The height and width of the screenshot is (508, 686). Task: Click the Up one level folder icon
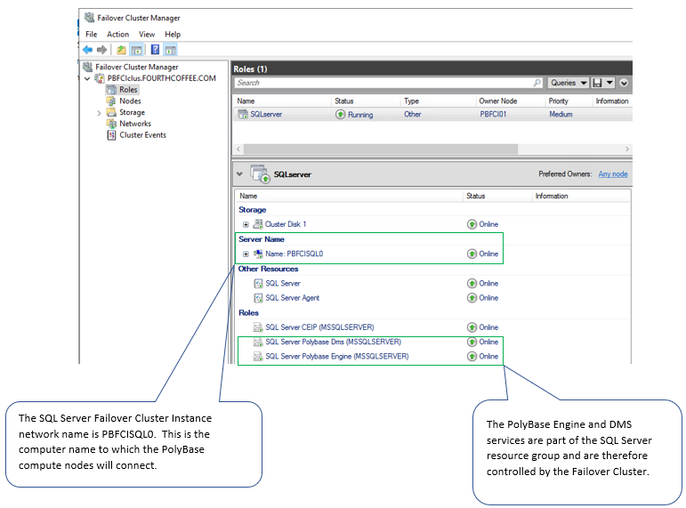pyautogui.click(x=121, y=49)
